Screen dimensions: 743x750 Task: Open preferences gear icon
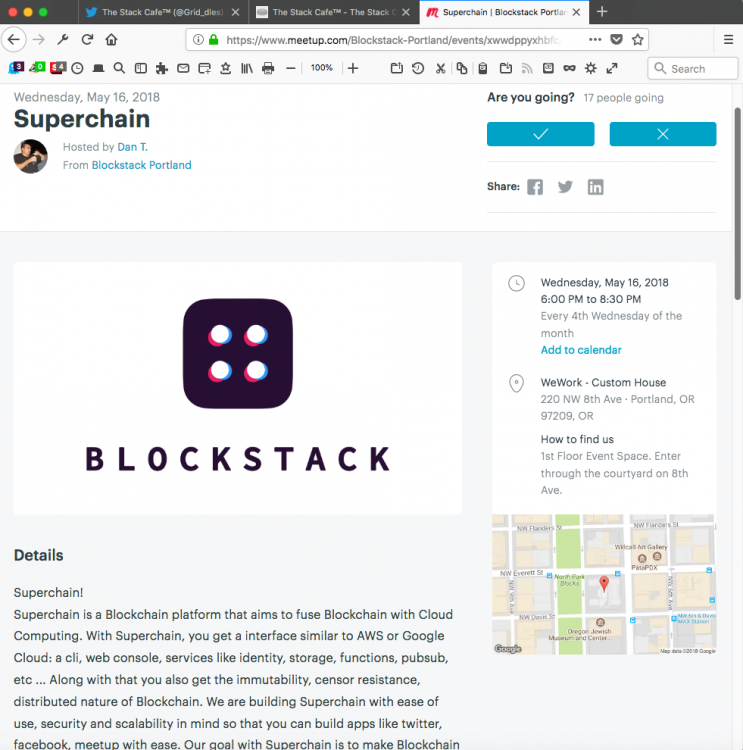coord(591,68)
